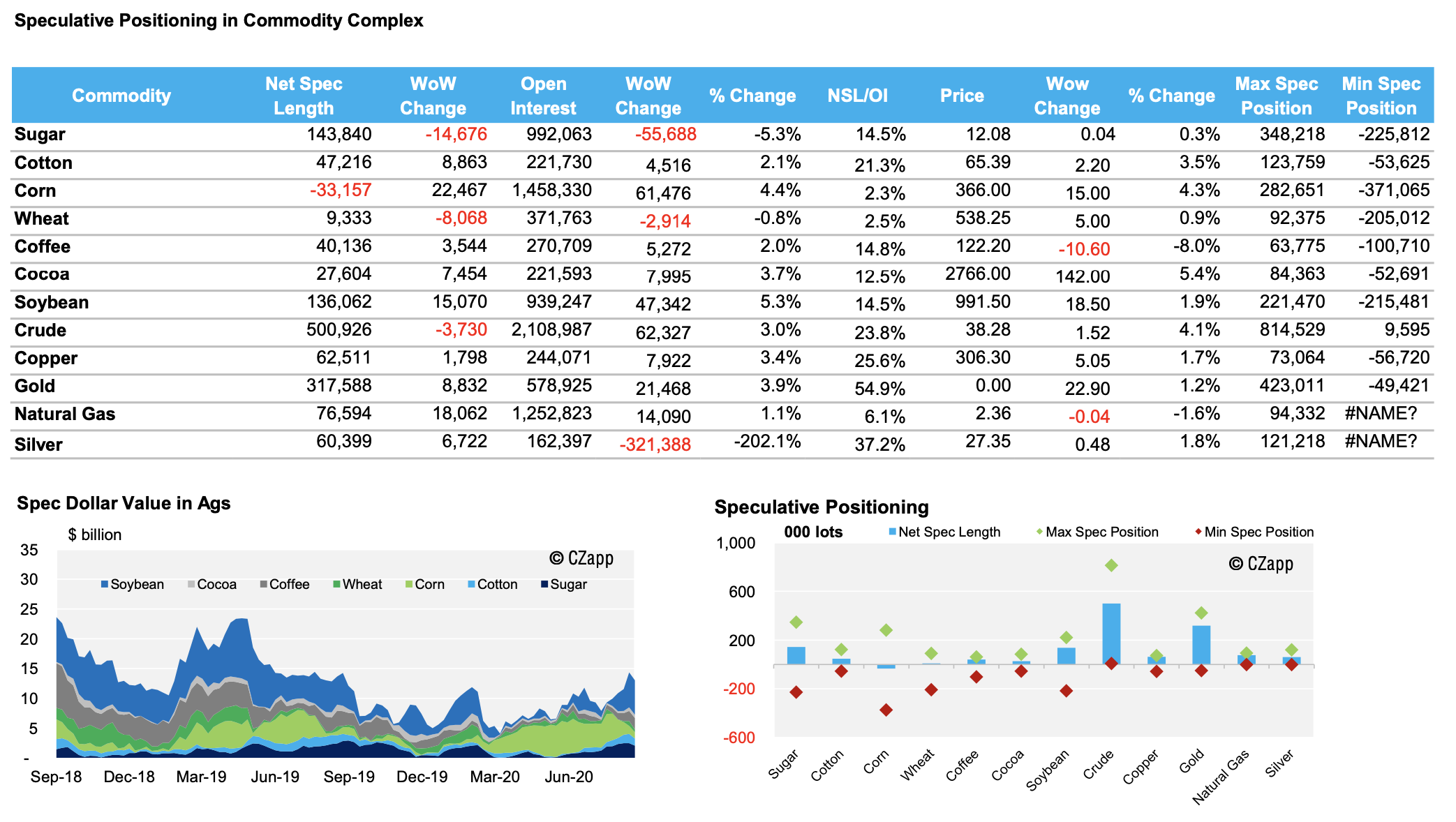Click Min Spec Position legend entry

1254,532
